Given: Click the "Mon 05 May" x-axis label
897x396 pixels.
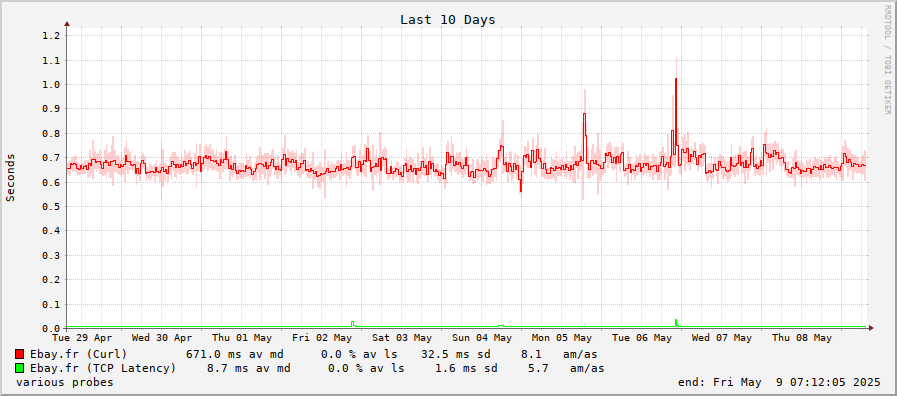Looking at the screenshot, I should pyautogui.click(x=562, y=338).
